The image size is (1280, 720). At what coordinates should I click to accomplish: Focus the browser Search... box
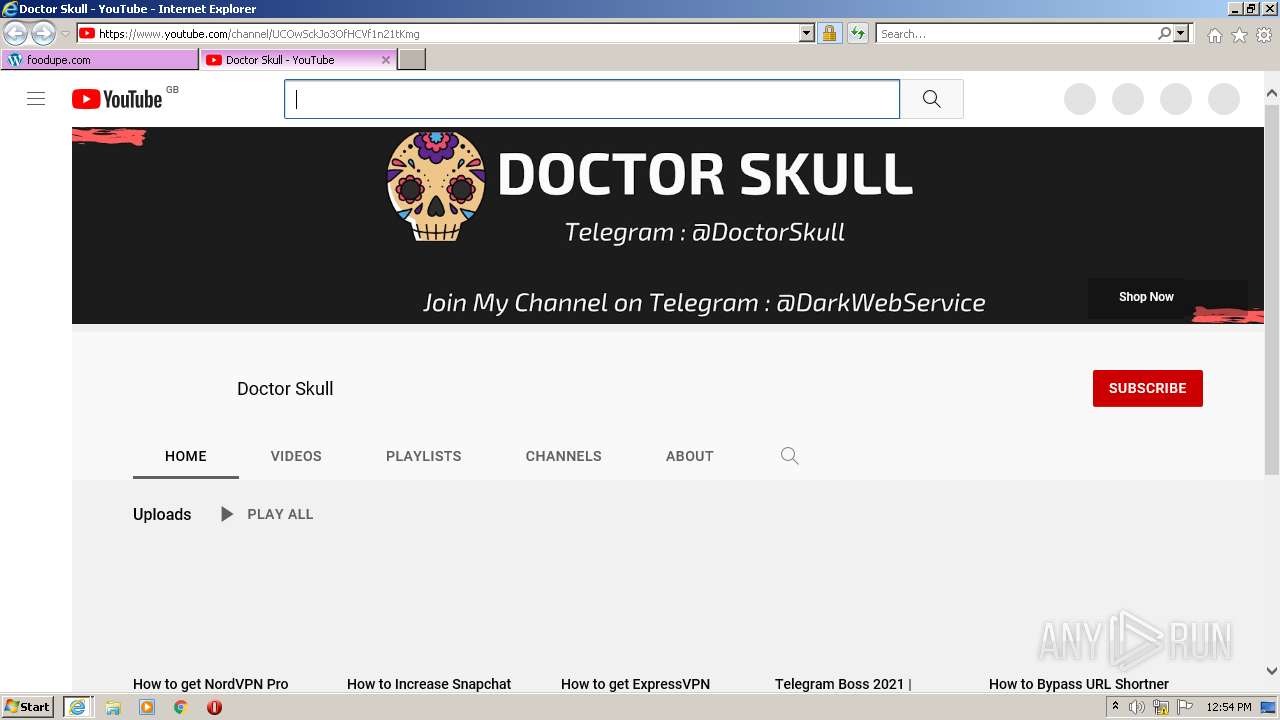(x=1016, y=33)
